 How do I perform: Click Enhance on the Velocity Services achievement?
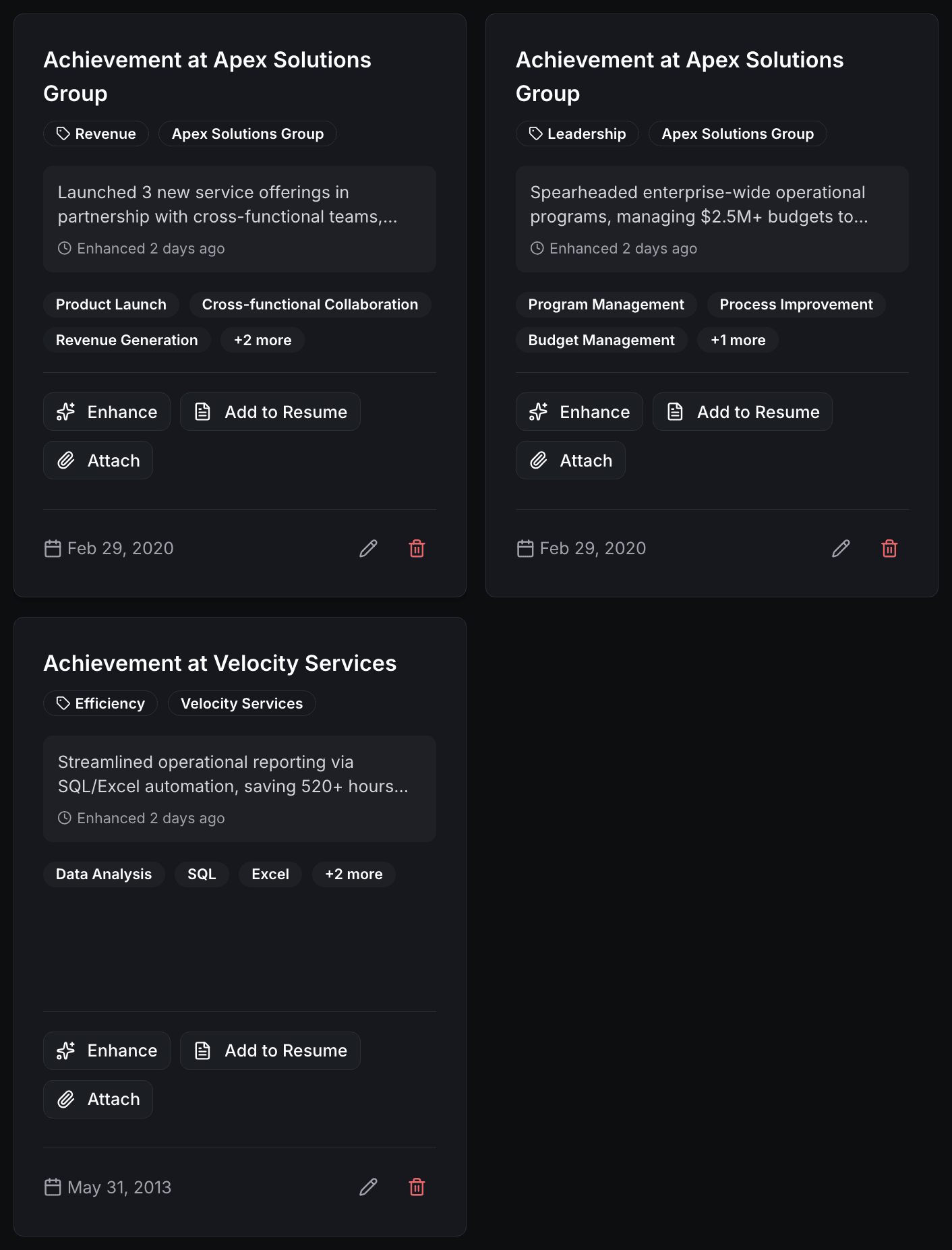pyautogui.click(x=107, y=1050)
